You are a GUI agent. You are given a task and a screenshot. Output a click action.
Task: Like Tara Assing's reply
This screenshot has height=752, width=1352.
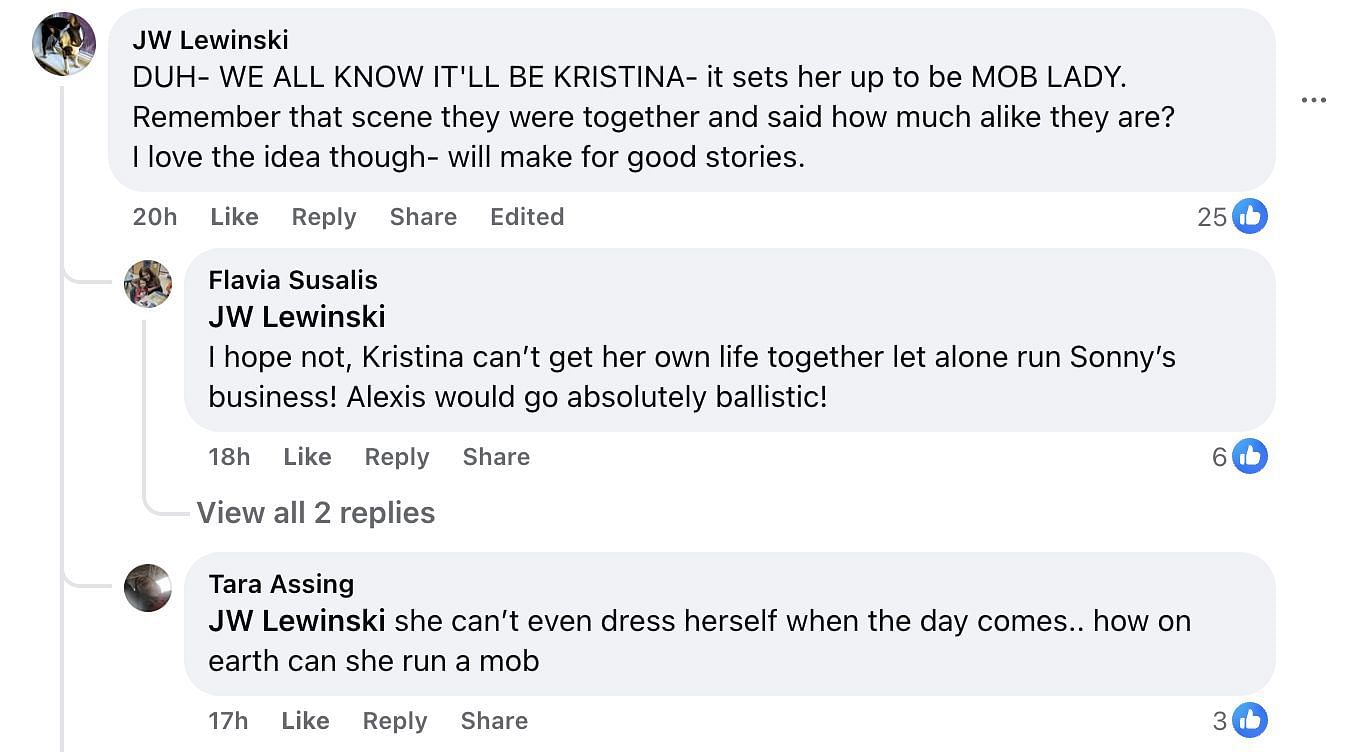(x=305, y=721)
